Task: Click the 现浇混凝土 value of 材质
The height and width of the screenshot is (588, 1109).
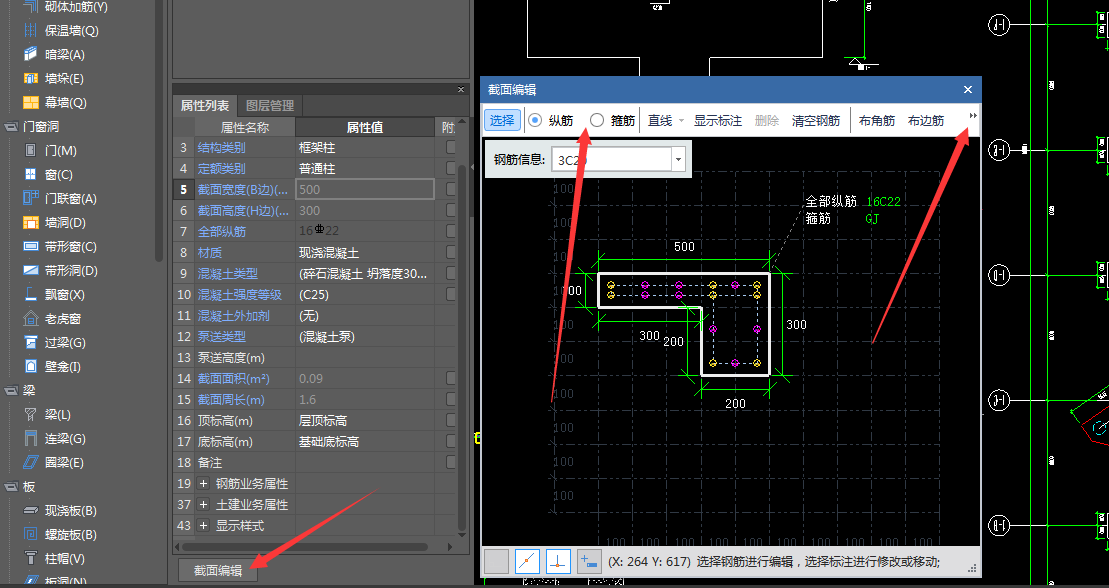Action: click(365, 253)
